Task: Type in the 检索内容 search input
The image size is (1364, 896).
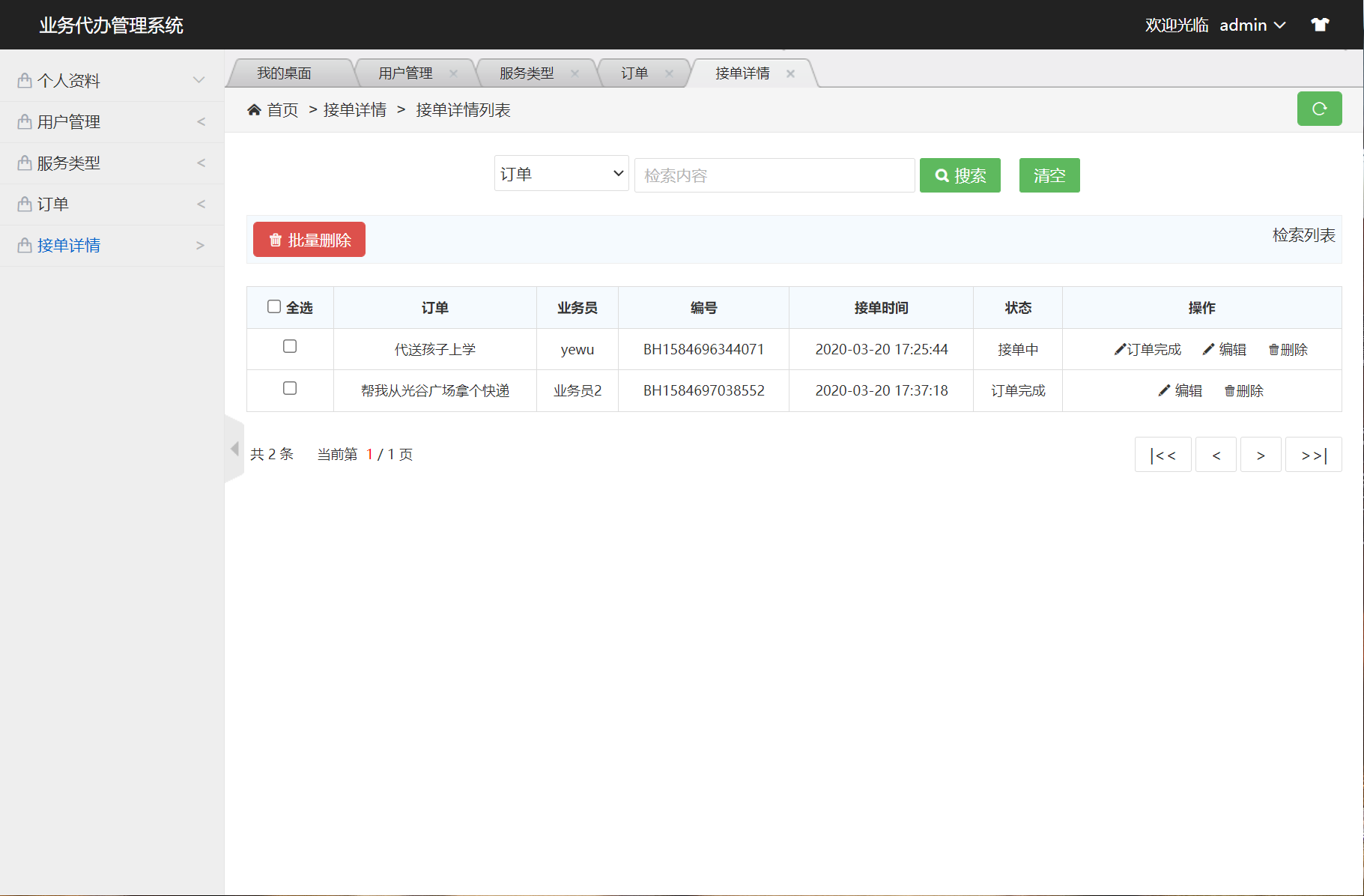Action: pyautogui.click(x=774, y=175)
